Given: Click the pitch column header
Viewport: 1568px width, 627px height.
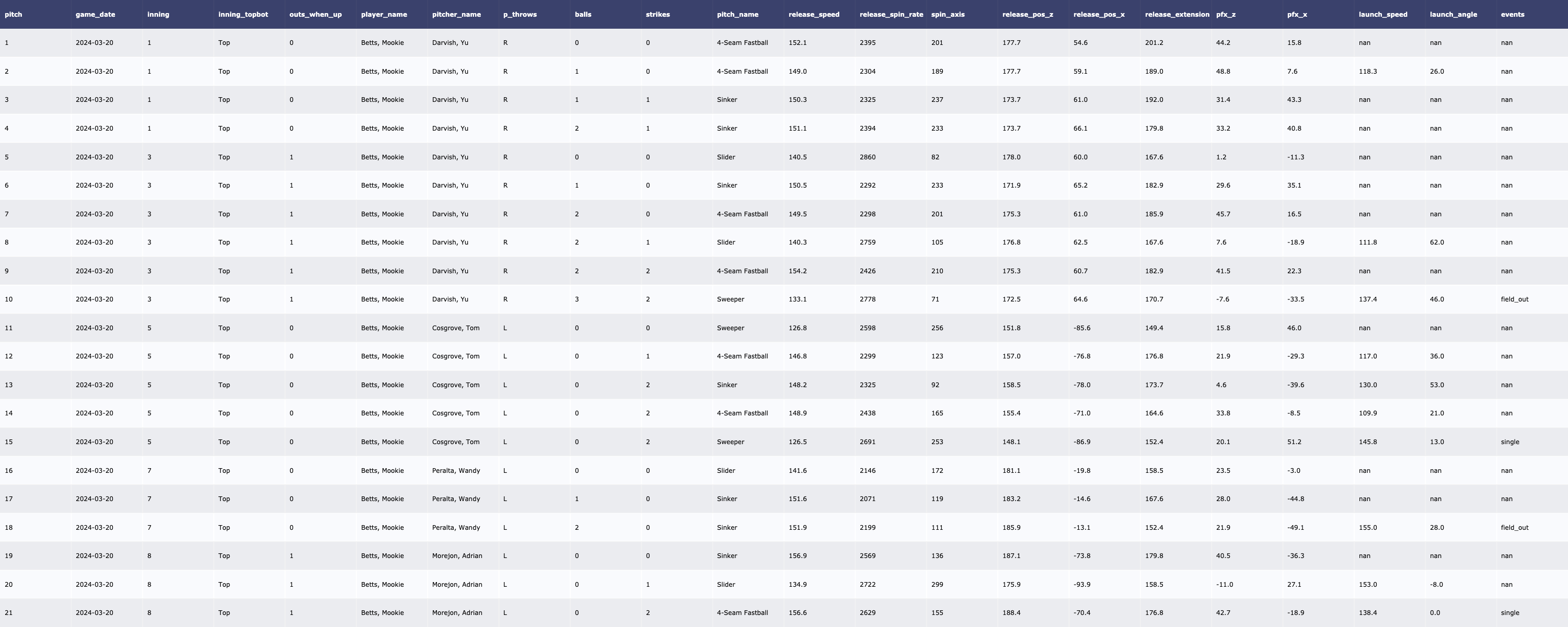Looking at the screenshot, I should [14, 14].
